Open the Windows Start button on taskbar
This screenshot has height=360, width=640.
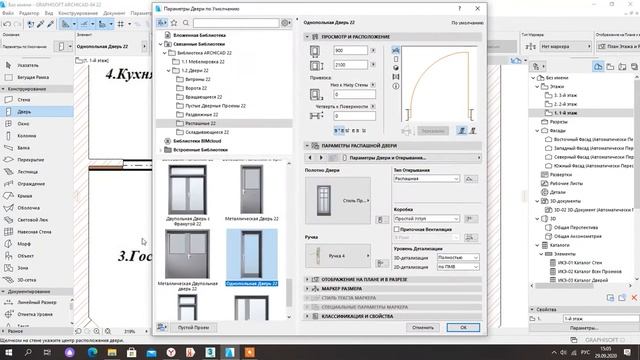coord(8,352)
